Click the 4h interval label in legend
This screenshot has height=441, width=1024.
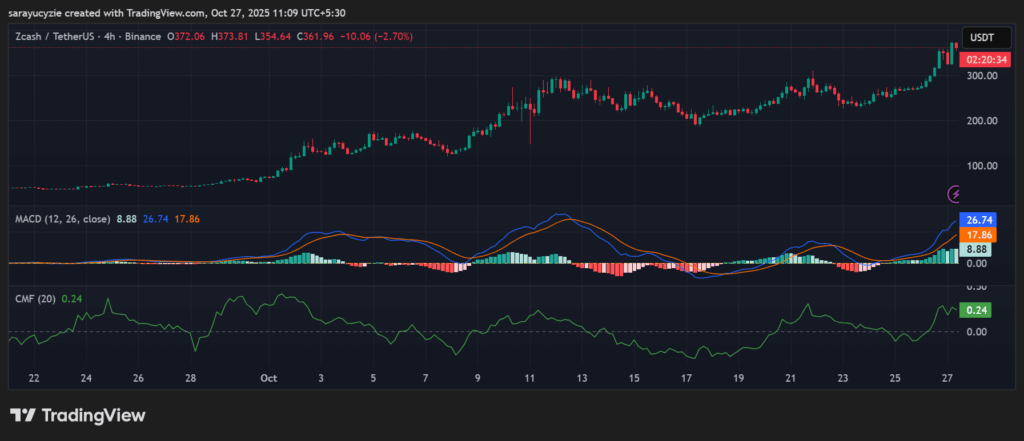tap(127, 36)
